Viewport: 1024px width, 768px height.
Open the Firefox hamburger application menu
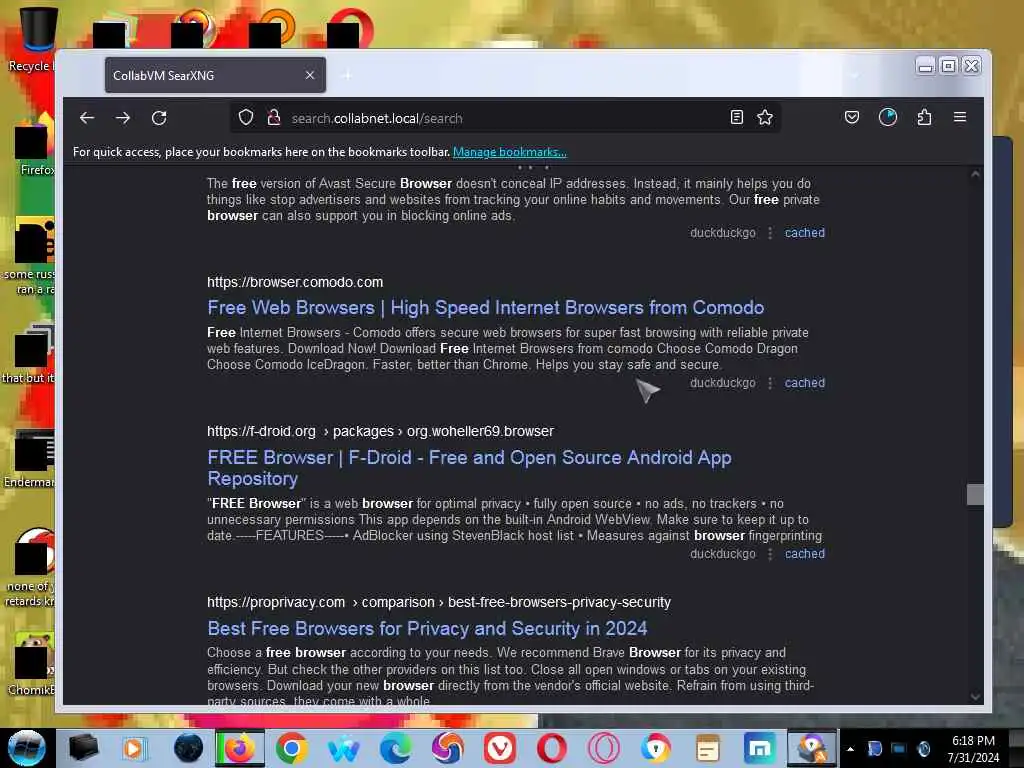(x=959, y=118)
